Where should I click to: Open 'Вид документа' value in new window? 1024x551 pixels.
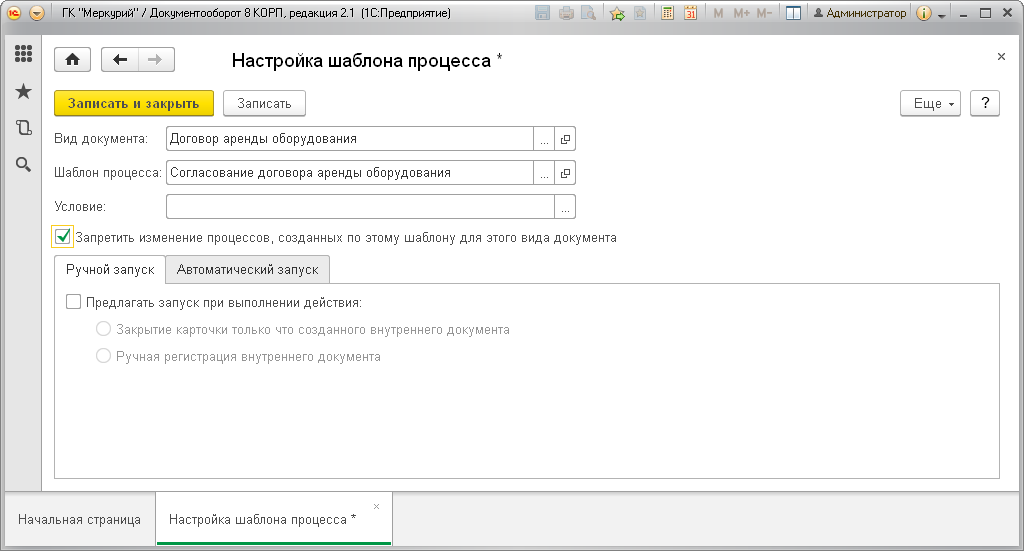[x=565, y=139]
